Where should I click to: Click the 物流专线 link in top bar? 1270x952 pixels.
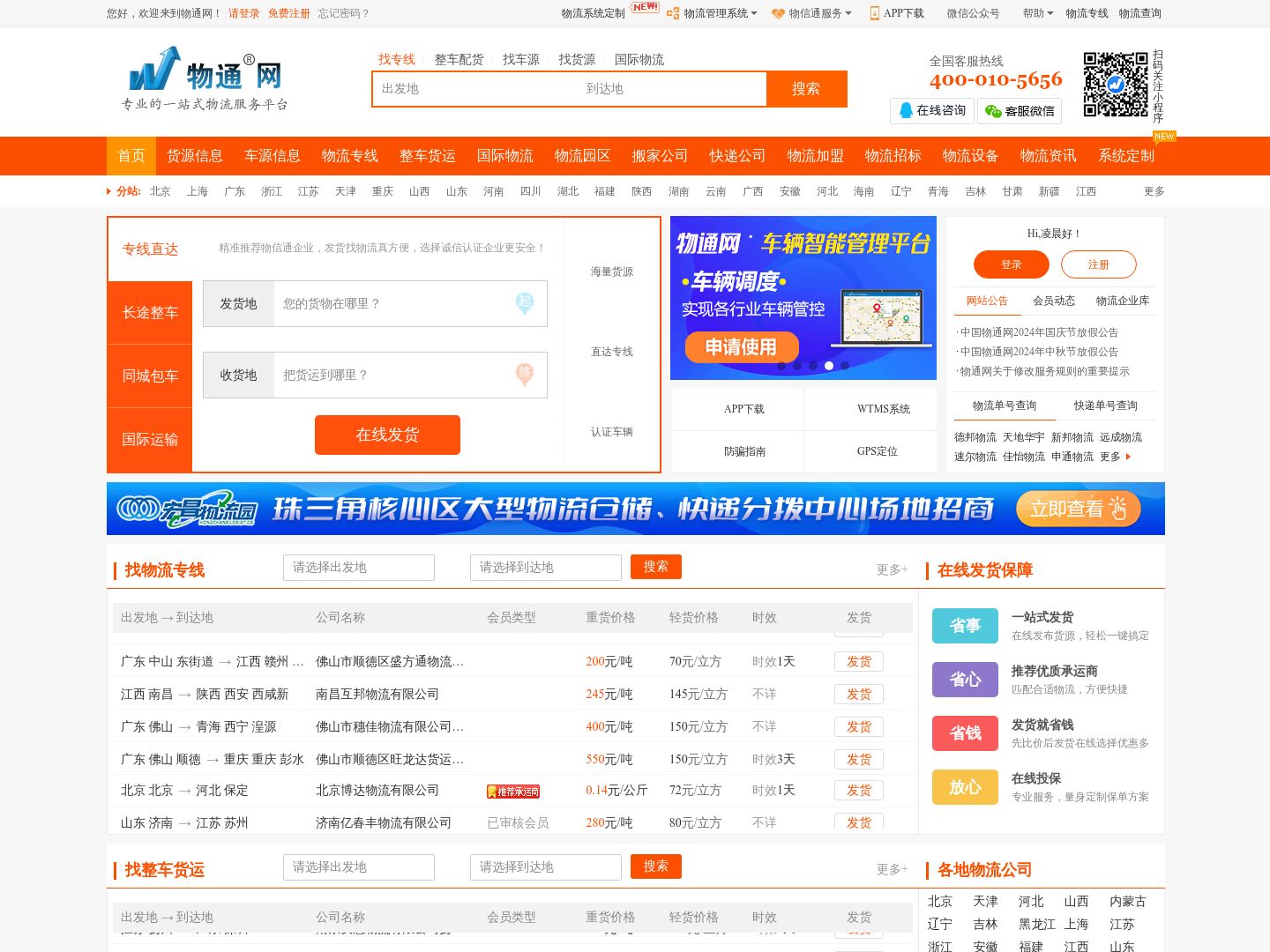(1087, 13)
